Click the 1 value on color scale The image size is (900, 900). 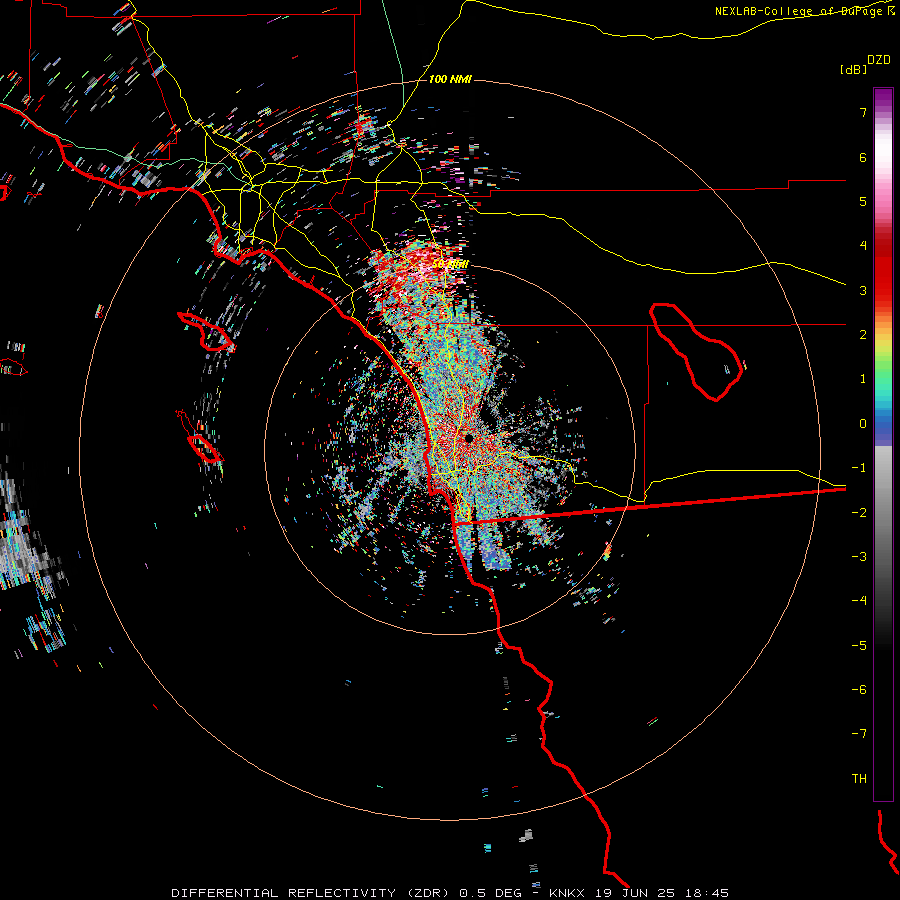pyautogui.click(x=863, y=379)
